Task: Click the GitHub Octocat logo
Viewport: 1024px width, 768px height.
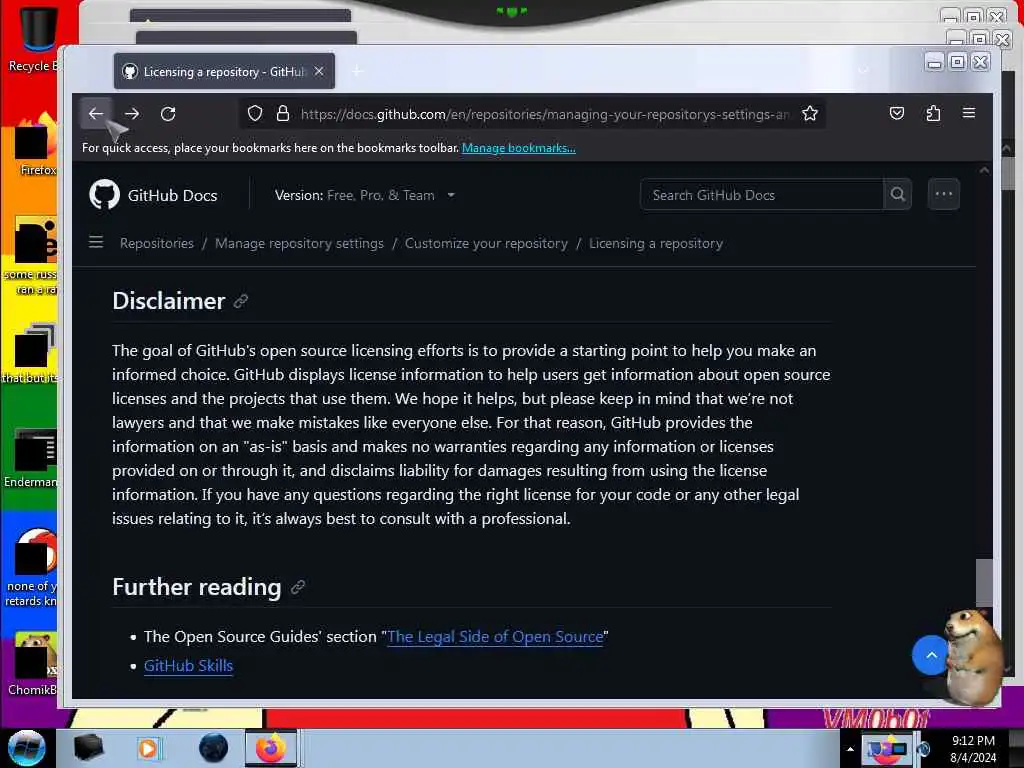Action: tap(104, 195)
